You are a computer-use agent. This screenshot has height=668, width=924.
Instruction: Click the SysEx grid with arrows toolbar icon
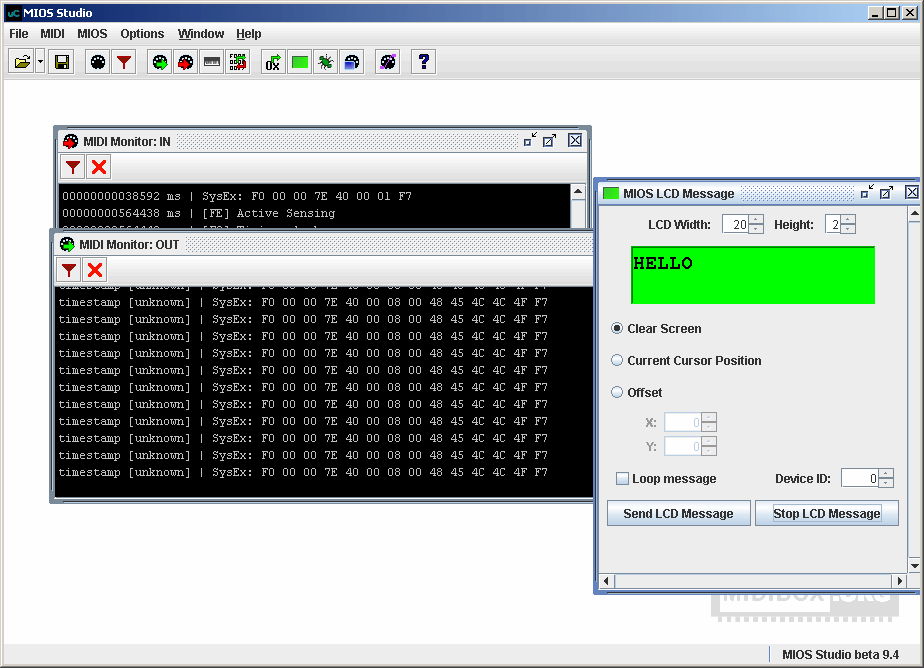237,62
